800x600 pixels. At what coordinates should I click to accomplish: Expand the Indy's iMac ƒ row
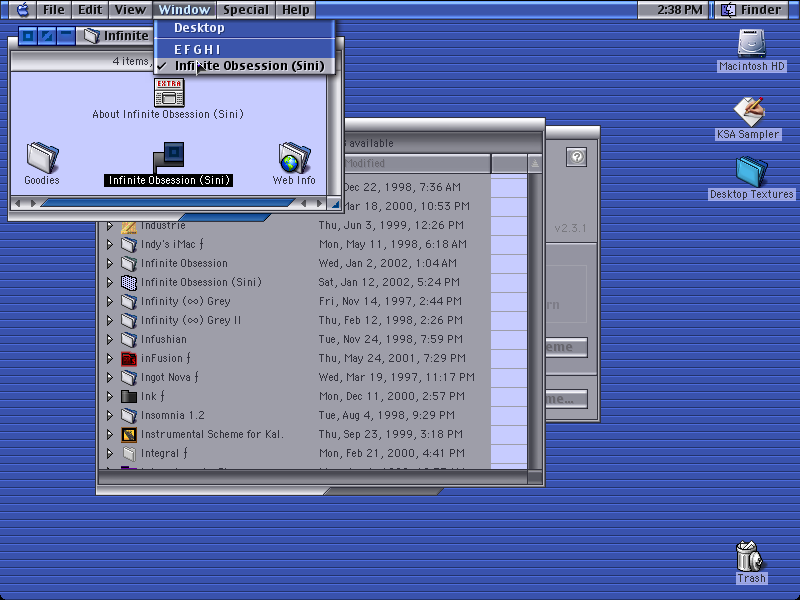pos(110,244)
